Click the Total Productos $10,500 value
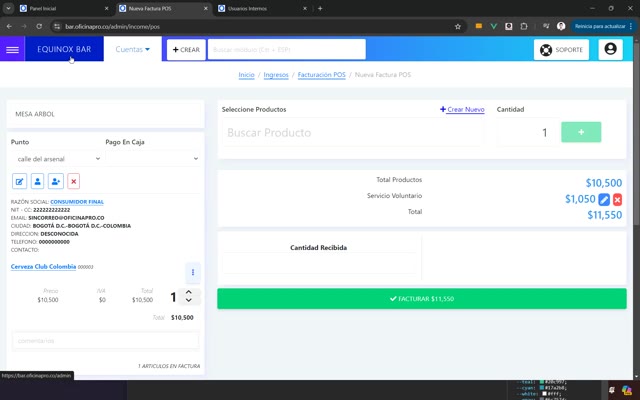 [604, 183]
